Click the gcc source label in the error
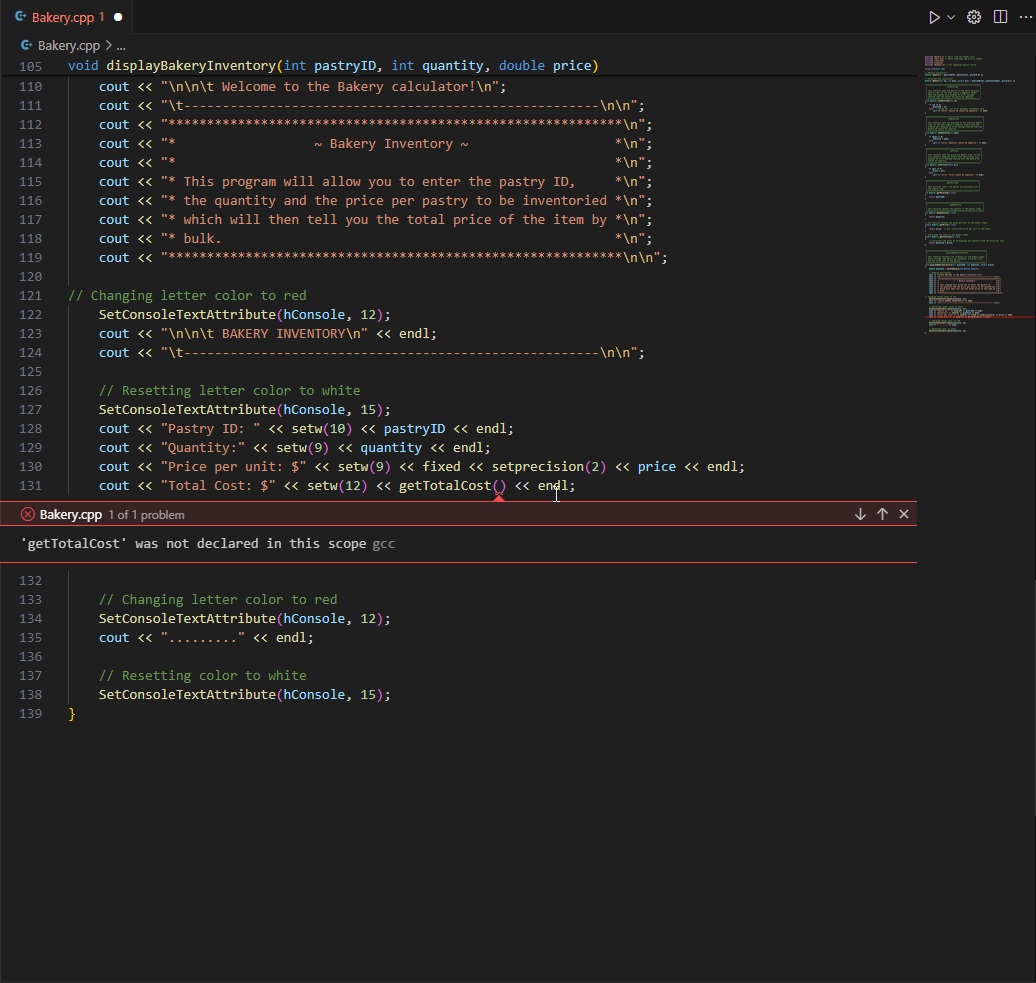 [382, 544]
